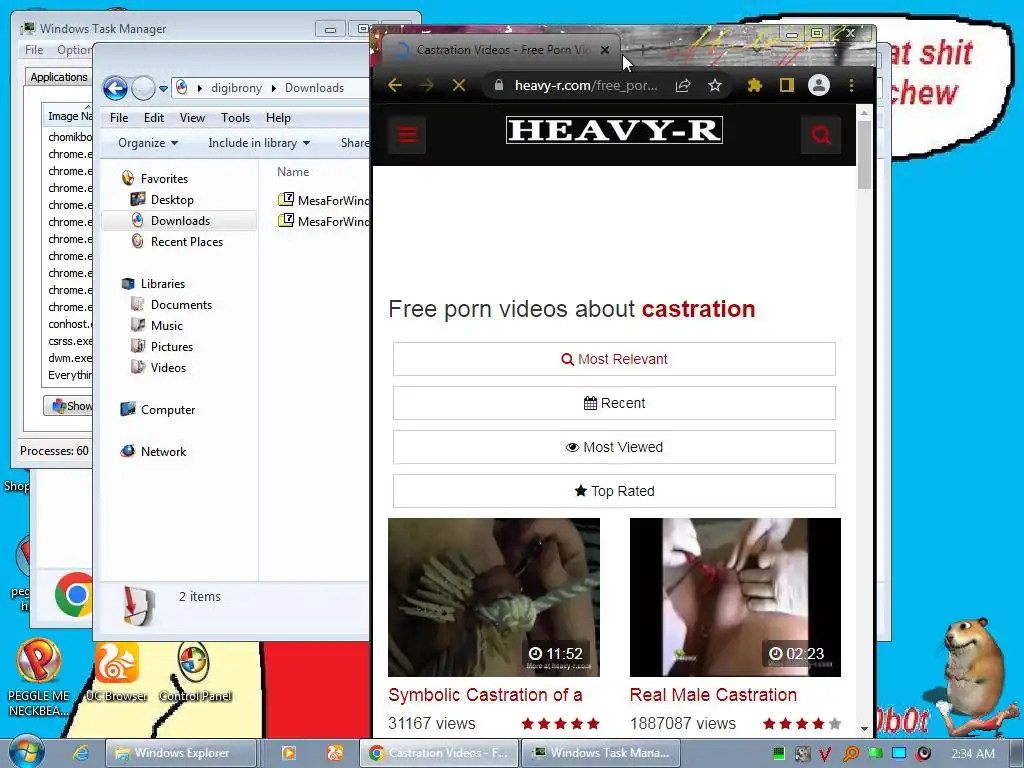Close the Castration Videos tab

click(x=605, y=50)
